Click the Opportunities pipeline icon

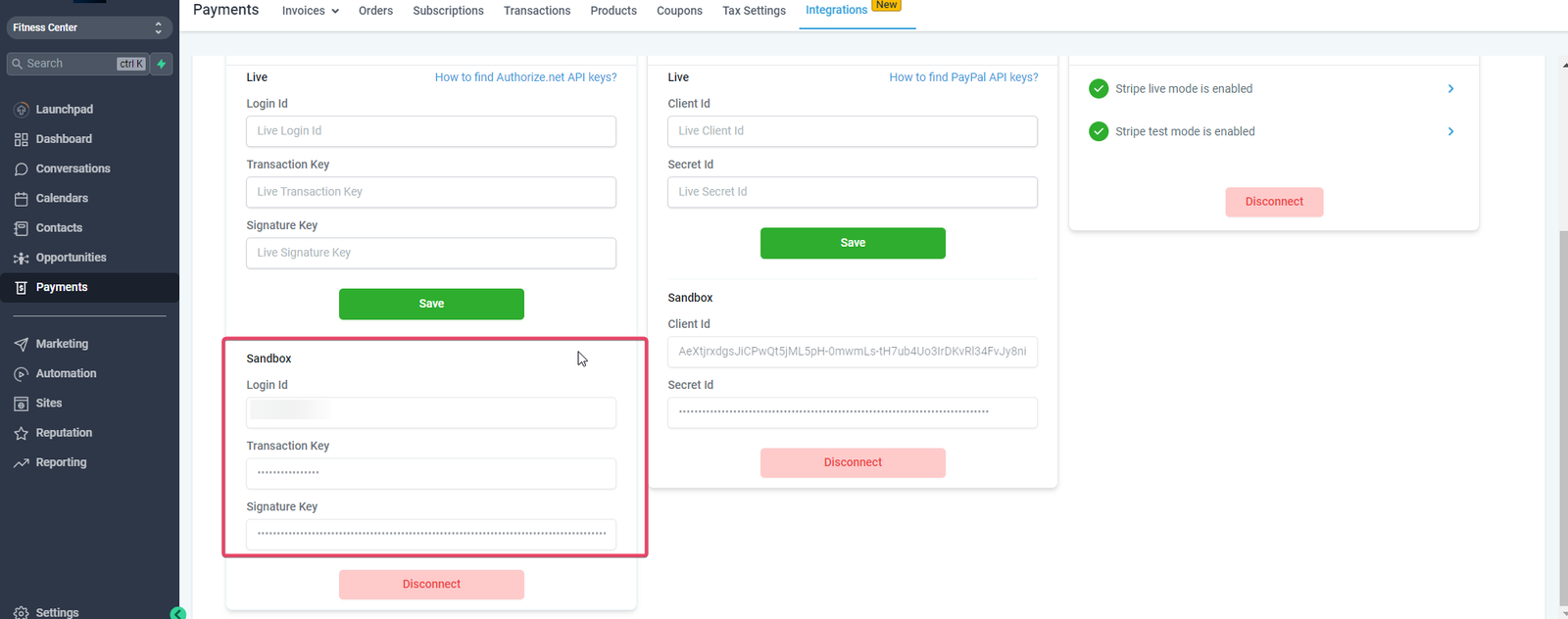click(21, 259)
